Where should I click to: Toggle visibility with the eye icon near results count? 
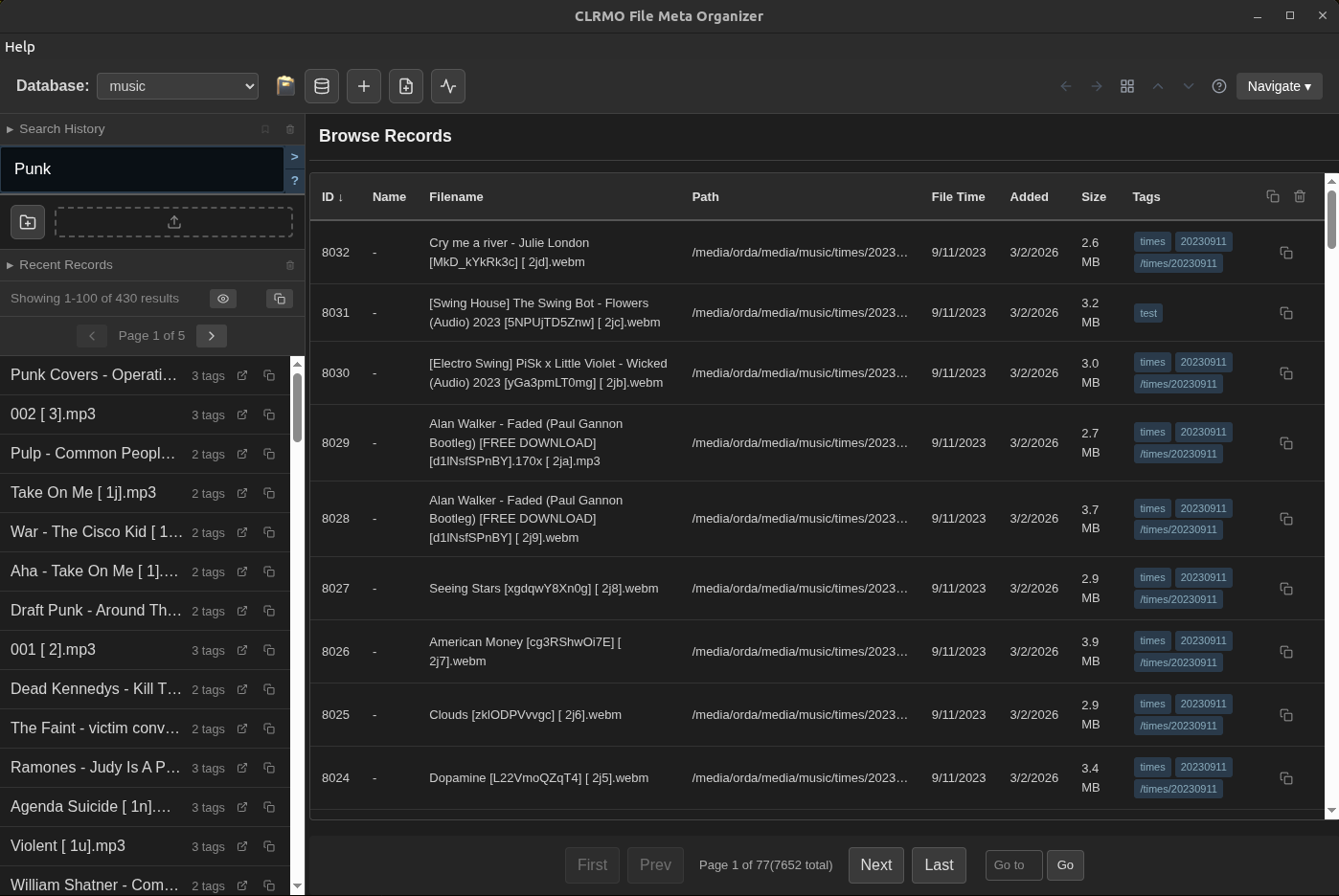coord(223,299)
